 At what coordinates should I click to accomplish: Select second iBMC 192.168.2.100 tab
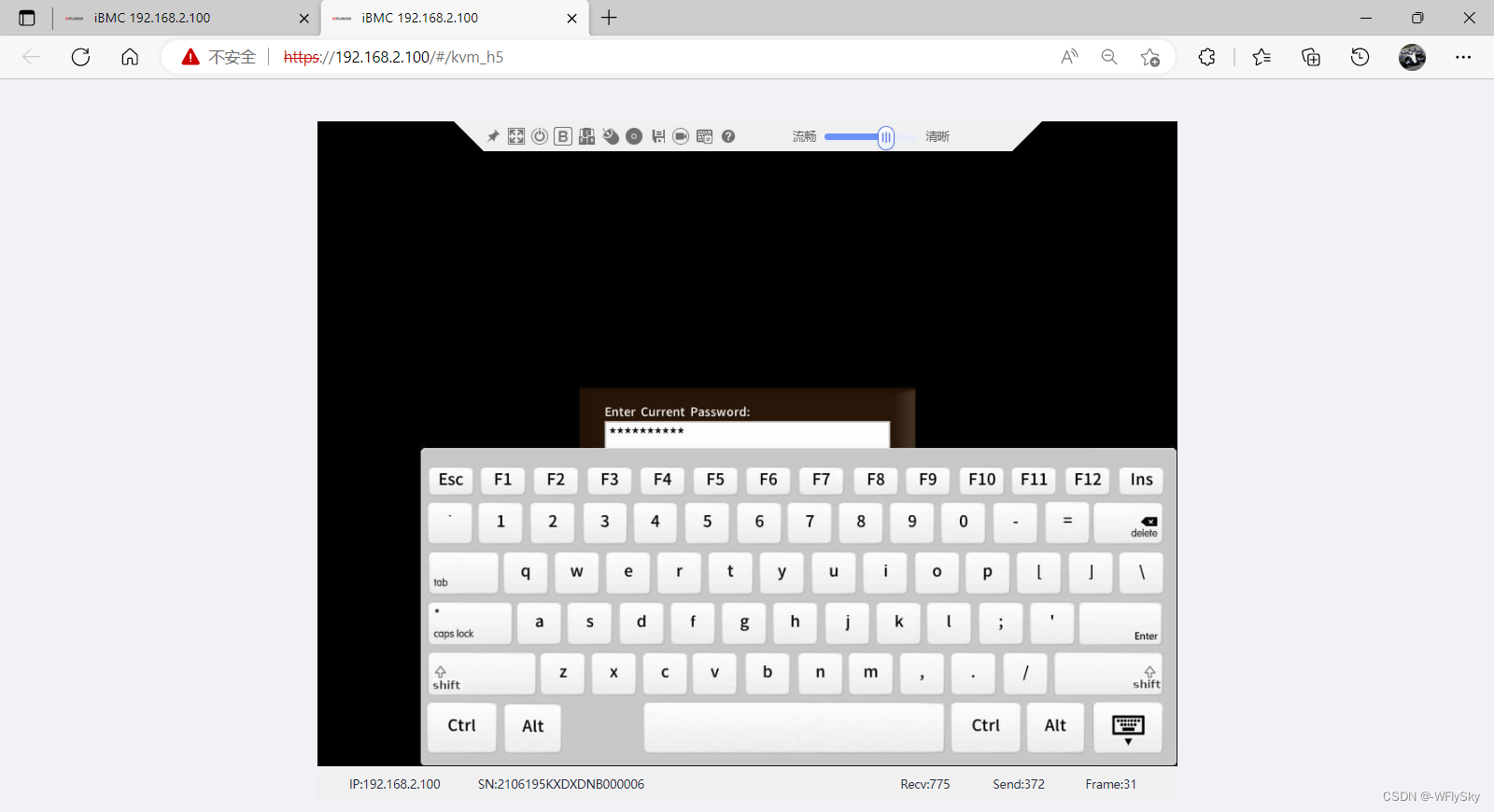coord(455,18)
